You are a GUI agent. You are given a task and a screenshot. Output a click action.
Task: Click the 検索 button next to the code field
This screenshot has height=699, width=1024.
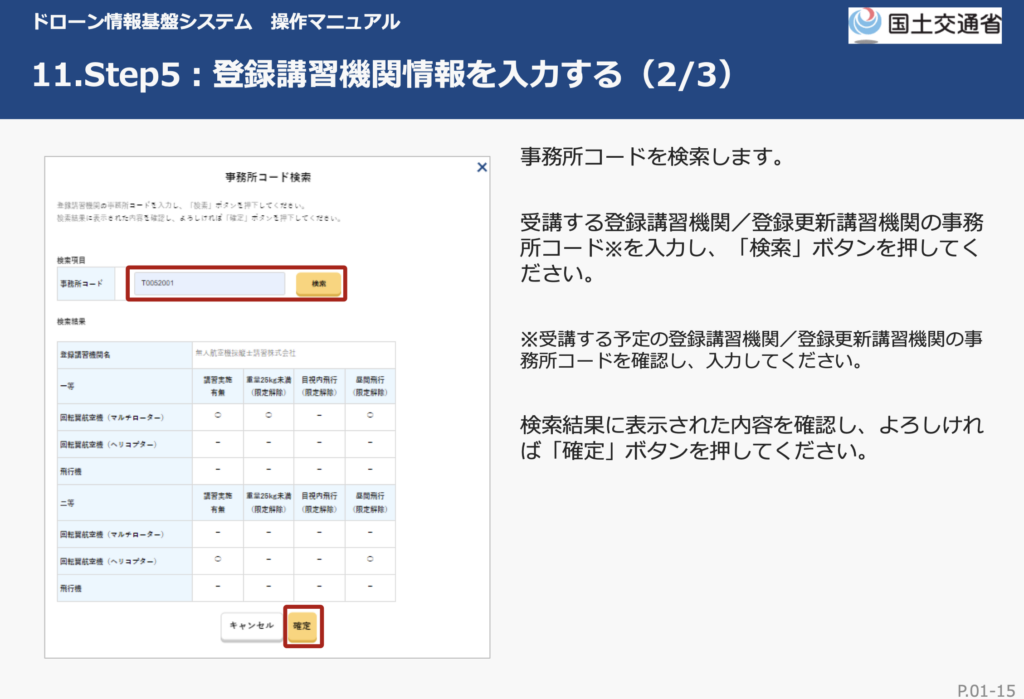pos(318,284)
